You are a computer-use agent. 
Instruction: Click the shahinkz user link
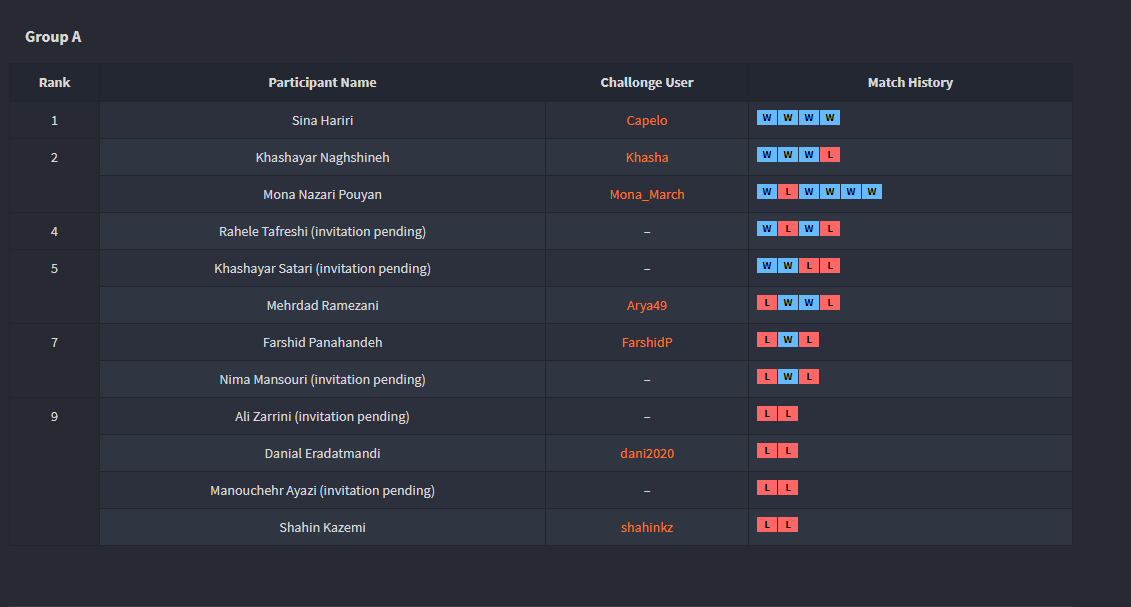647,528
